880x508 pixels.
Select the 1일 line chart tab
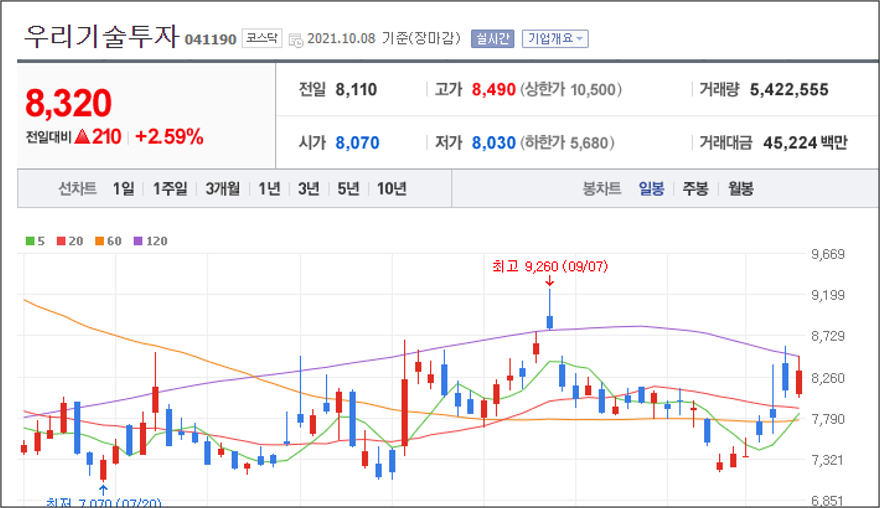click(x=123, y=189)
